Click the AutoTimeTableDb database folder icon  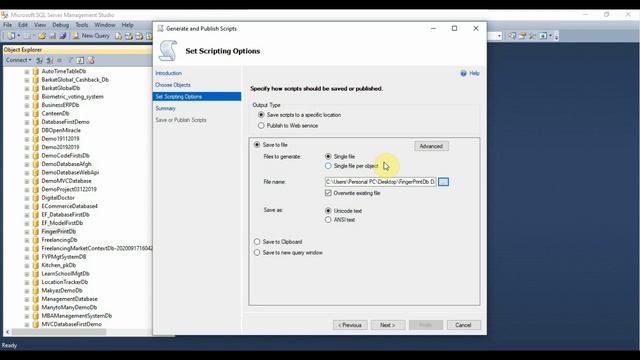[x=36, y=71]
